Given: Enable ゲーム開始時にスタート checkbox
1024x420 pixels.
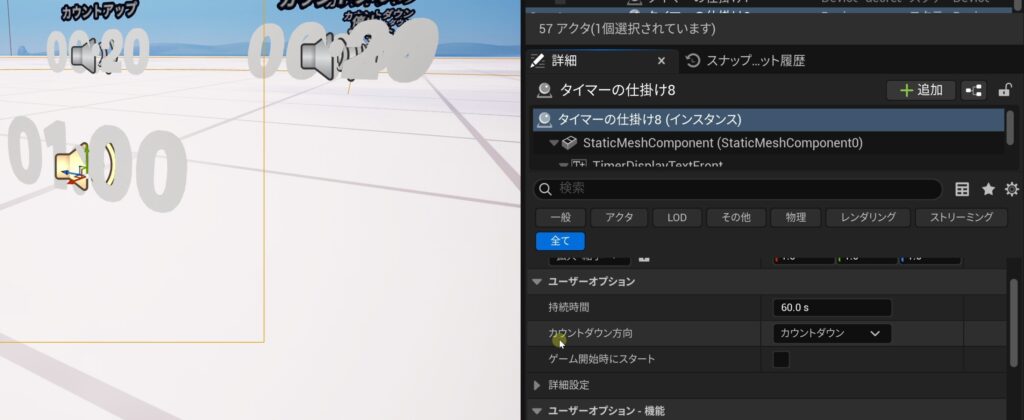Looking at the screenshot, I should (781, 359).
